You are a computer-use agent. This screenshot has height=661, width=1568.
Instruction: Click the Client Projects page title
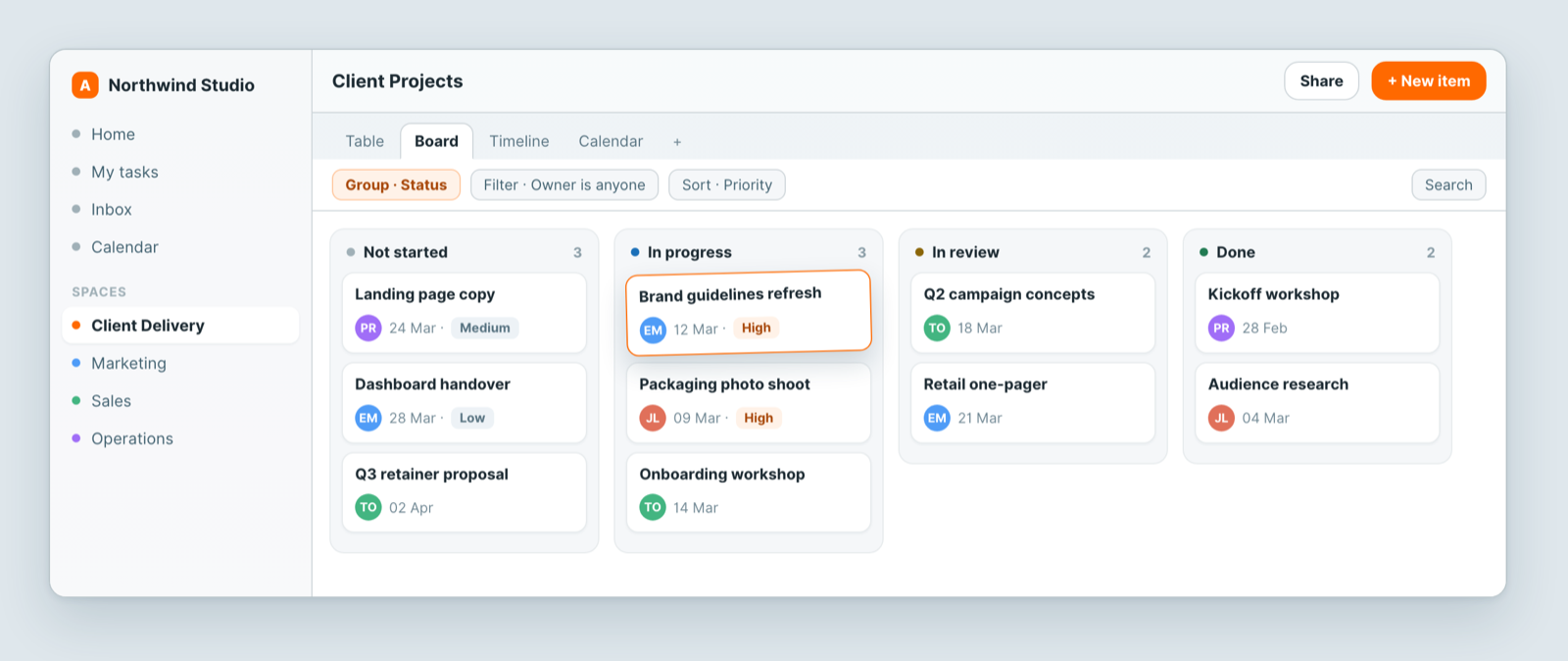pos(397,81)
